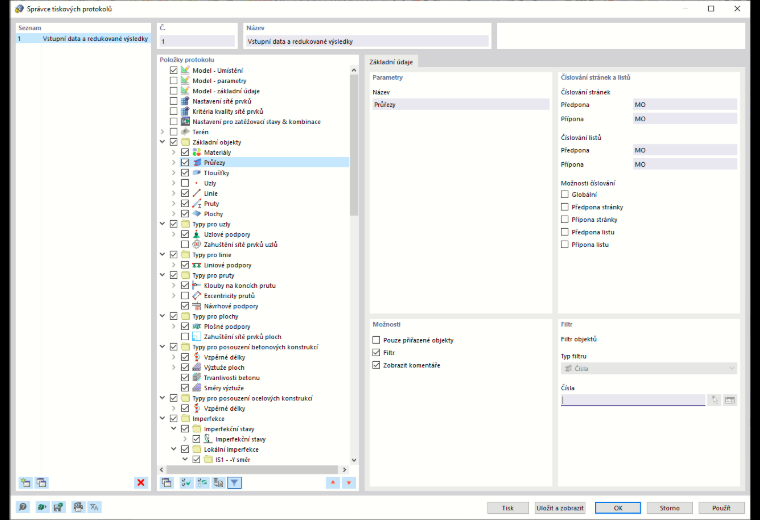The width and height of the screenshot is (760, 520).
Task: Enable the Globální numbering checkbox
Action: (565, 194)
